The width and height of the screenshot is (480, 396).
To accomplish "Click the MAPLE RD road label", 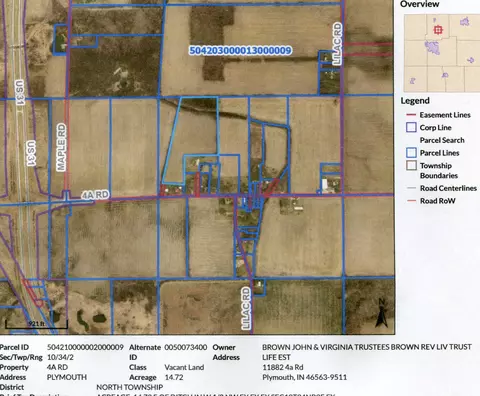I will (61, 147).
